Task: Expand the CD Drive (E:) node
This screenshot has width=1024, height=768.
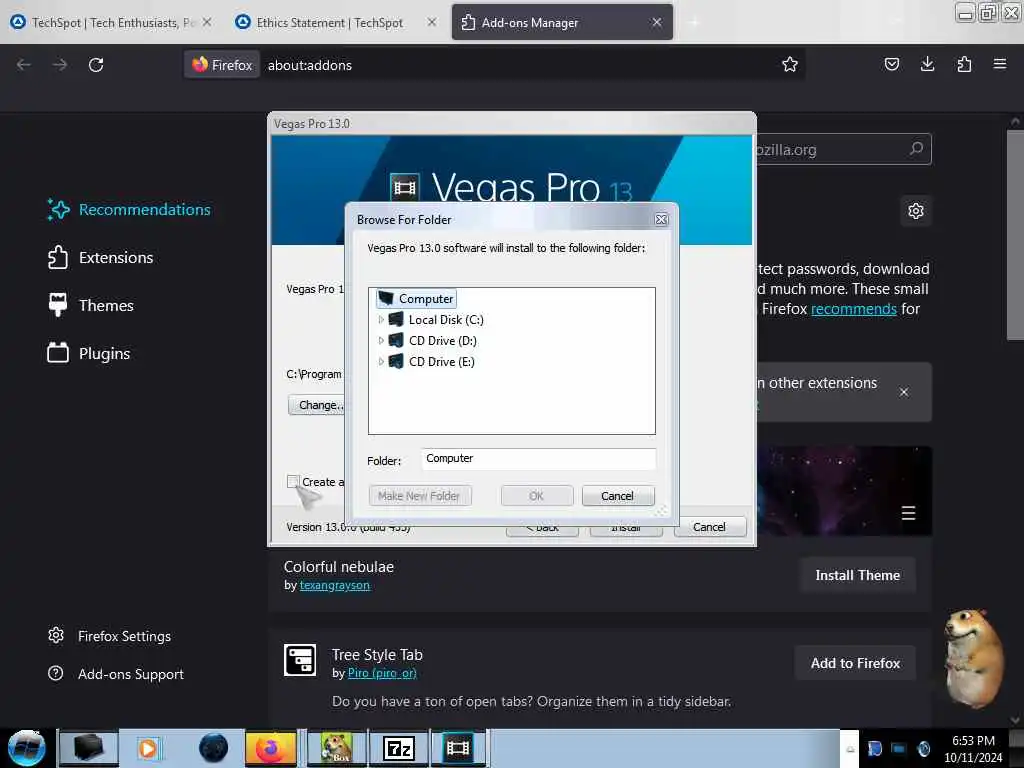Action: [x=381, y=362]
